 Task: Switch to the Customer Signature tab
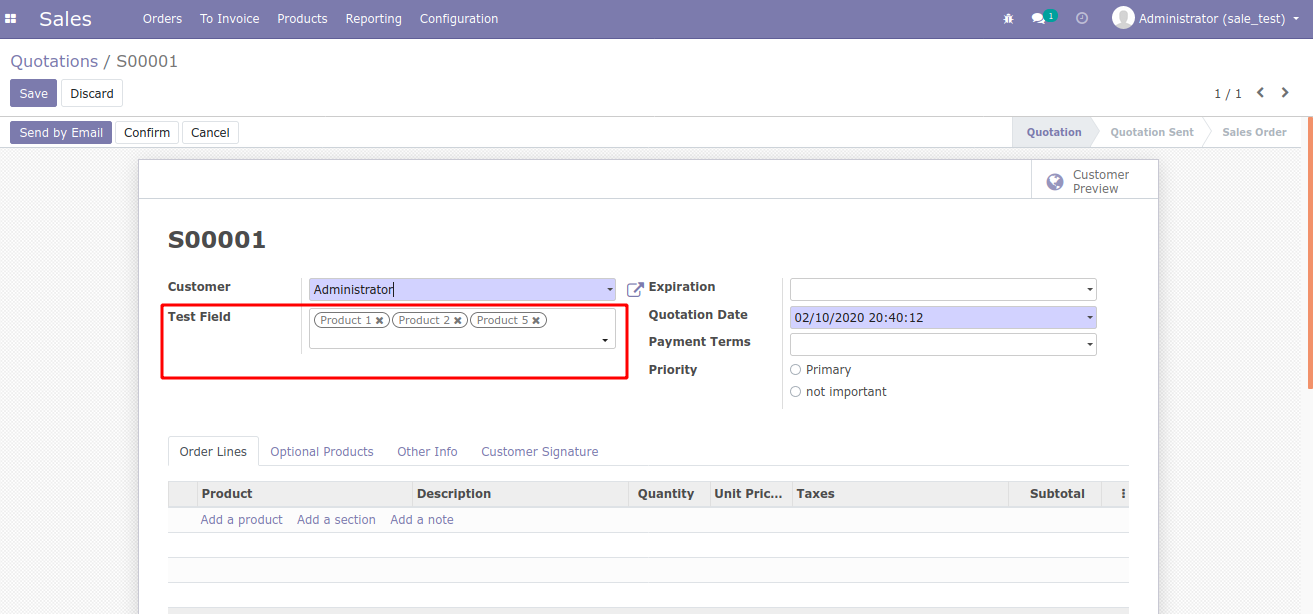[540, 452]
